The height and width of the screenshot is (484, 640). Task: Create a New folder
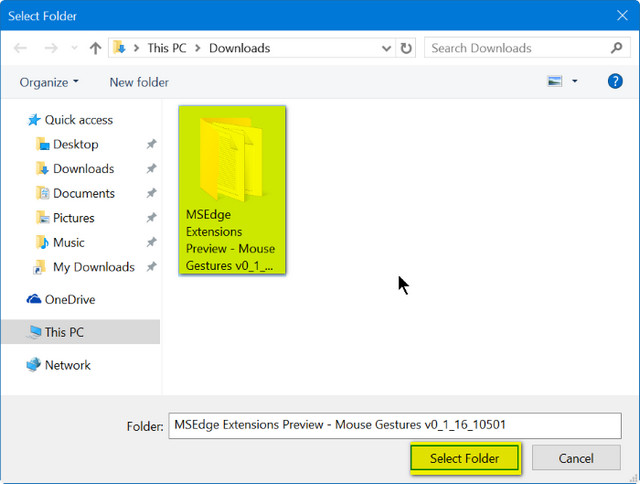[x=139, y=82]
